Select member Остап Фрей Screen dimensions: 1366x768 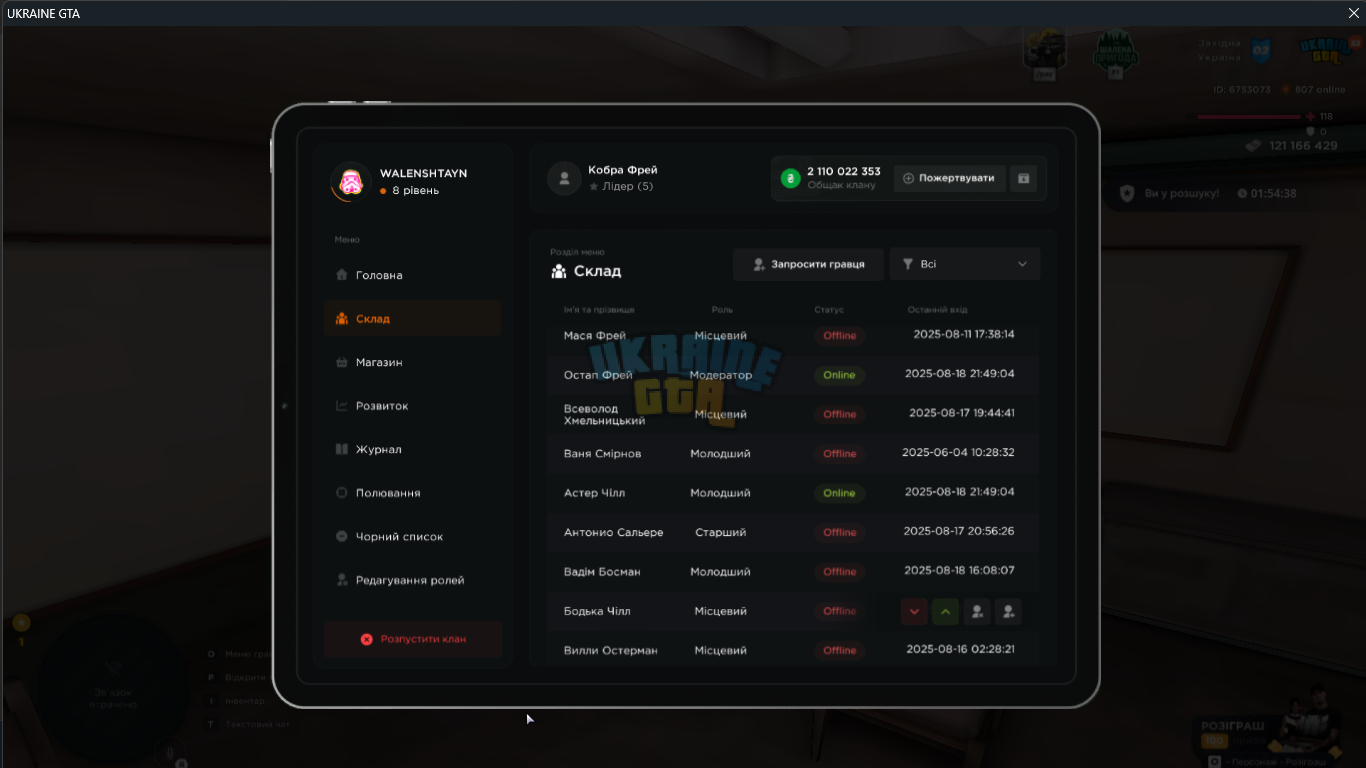click(x=598, y=375)
